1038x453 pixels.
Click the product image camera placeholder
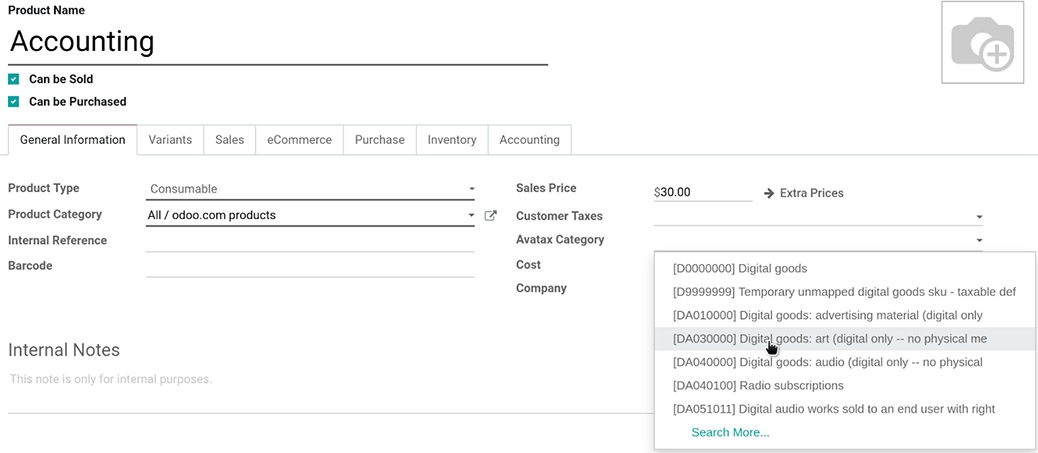(982, 43)
